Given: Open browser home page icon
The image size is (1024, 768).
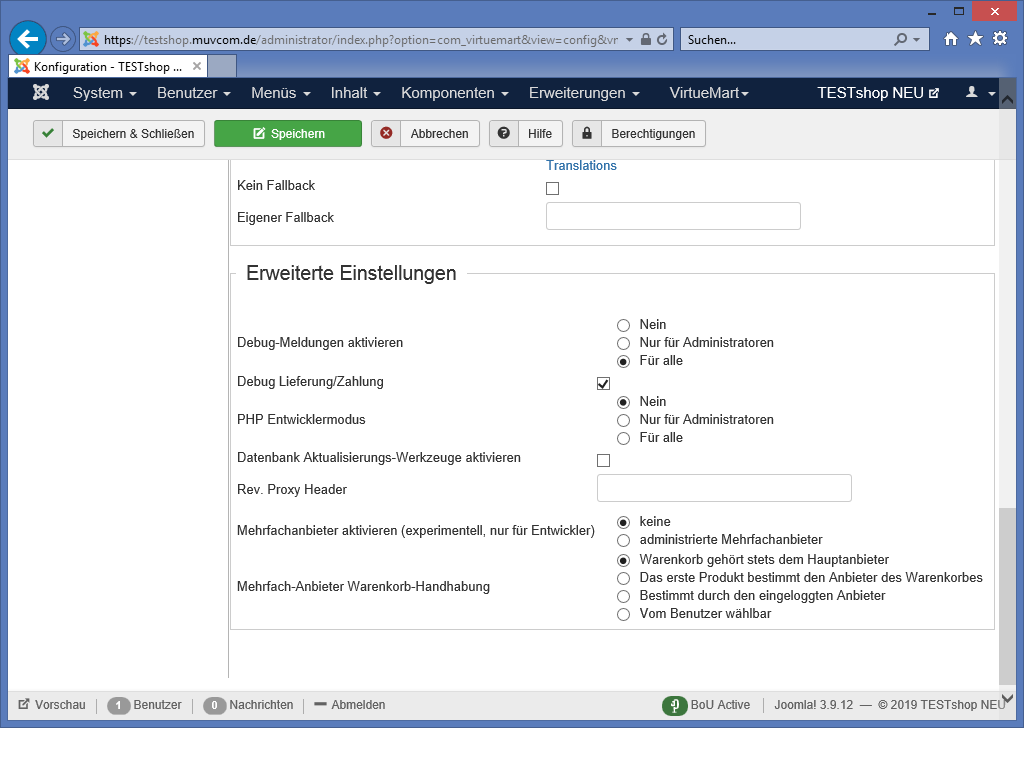Looking at the screenshot, I should (951, 39).
